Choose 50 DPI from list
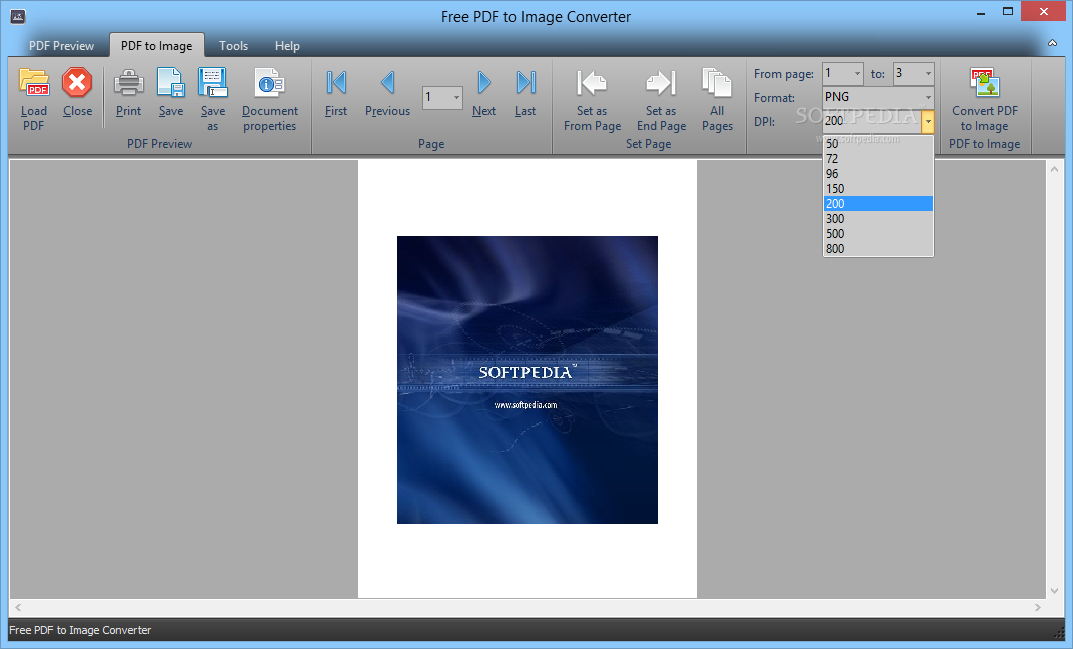Image resolution: width=1073 pixels, height=649 pixels. [878, 144]
